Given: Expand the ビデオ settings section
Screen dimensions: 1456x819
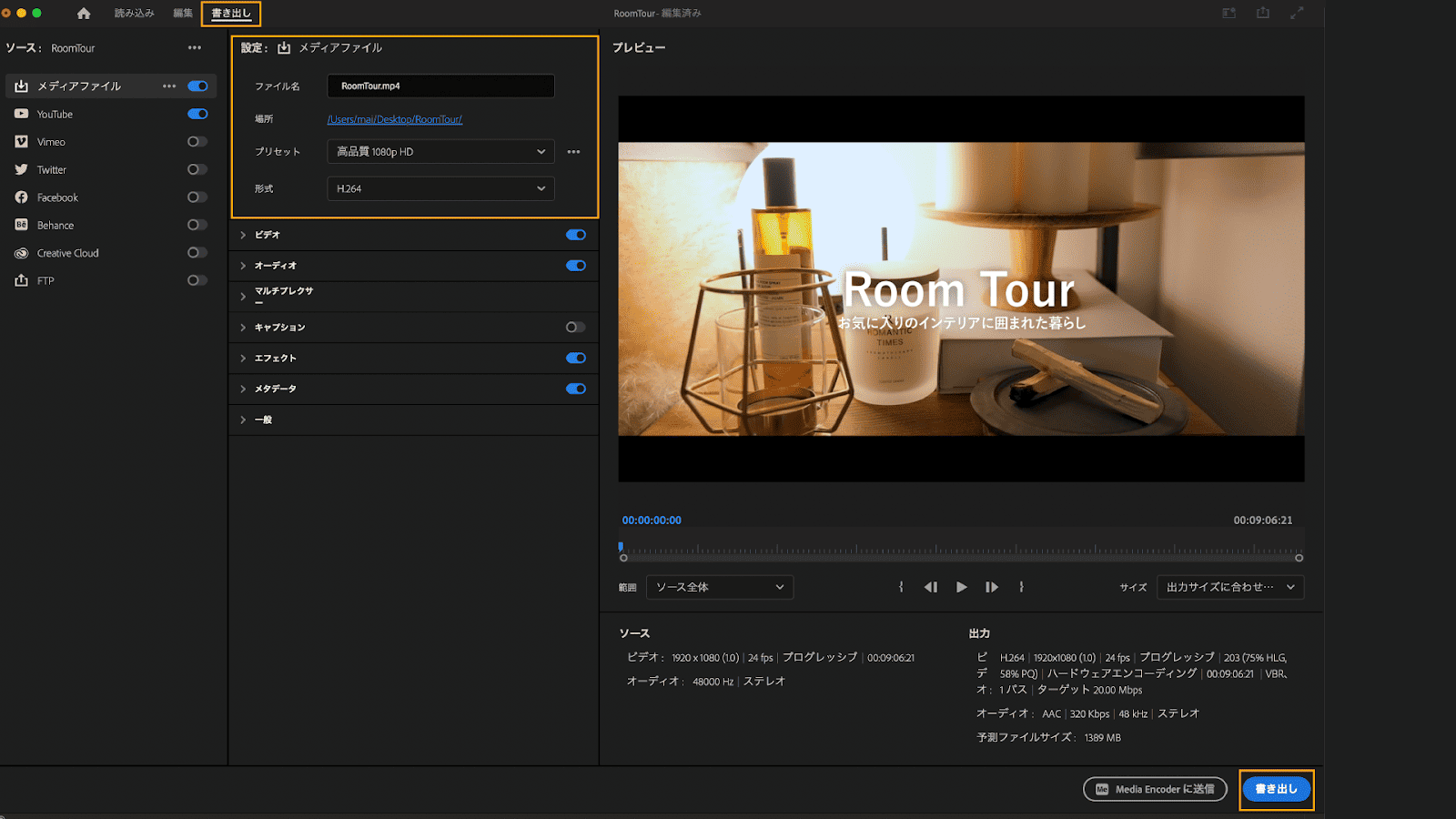Looking at the screenshot, I should point(243,235).
